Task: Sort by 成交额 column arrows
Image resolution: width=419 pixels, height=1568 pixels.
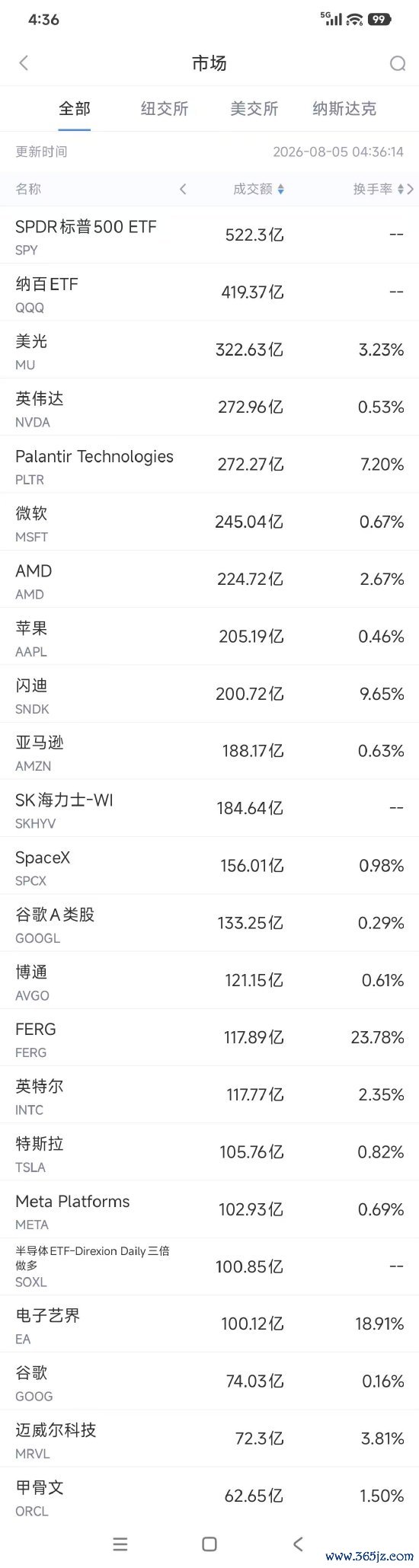Action: (280, 189)
